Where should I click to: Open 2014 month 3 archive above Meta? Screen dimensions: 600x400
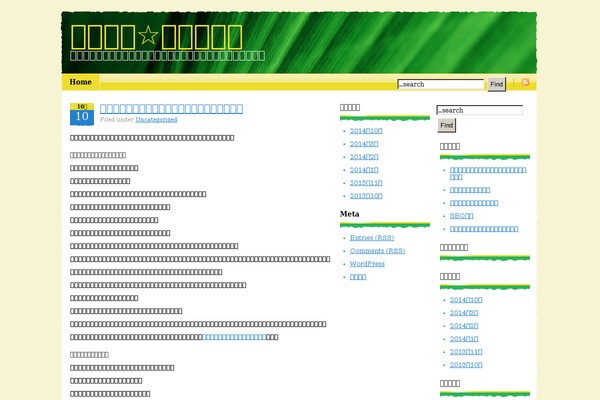coord(364,144)
